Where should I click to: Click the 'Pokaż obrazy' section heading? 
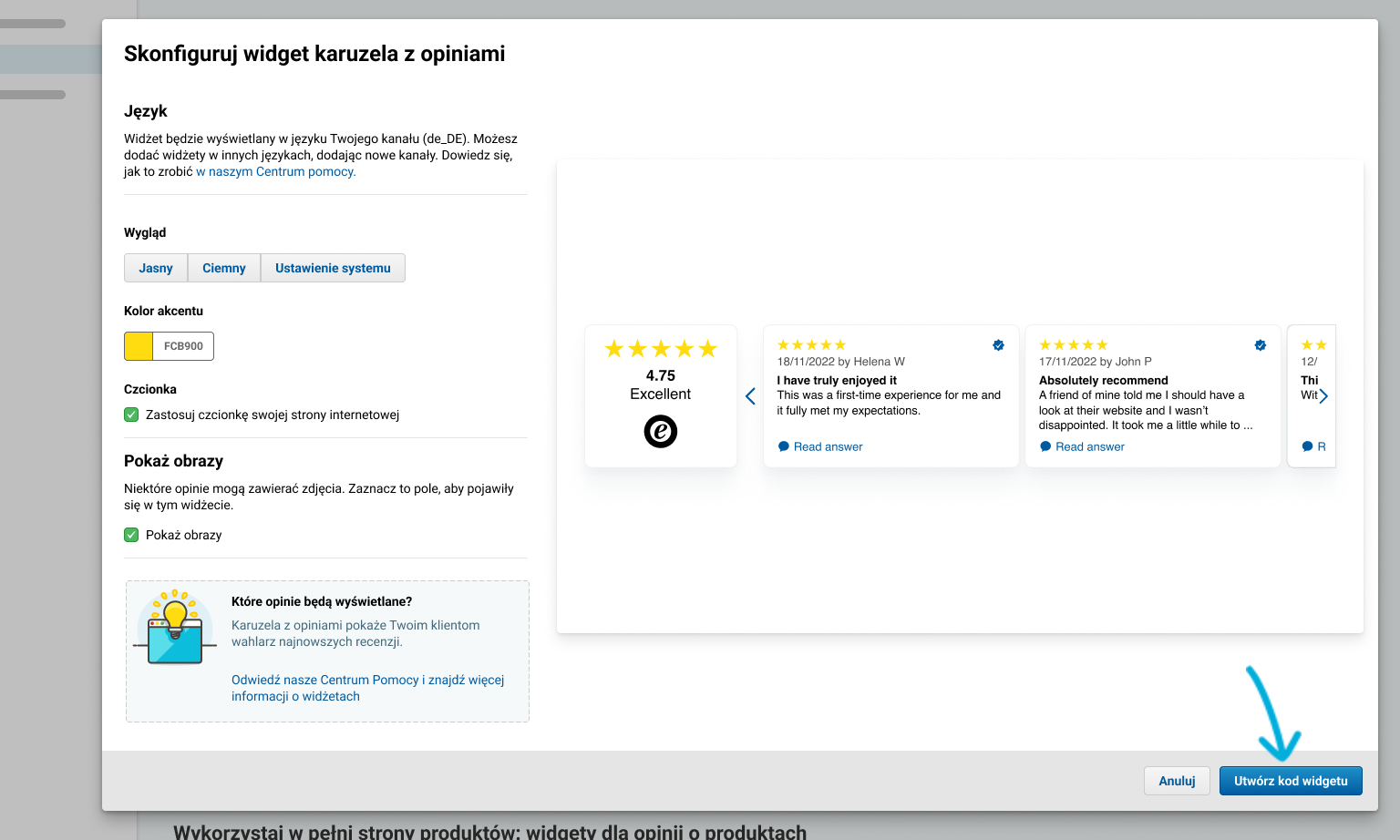coord(173,461)
